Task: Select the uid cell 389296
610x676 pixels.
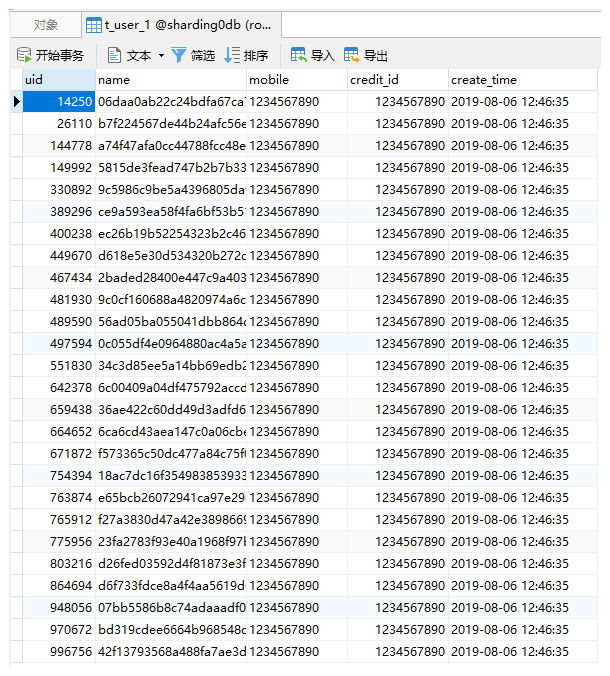Action: click(59, 212)
